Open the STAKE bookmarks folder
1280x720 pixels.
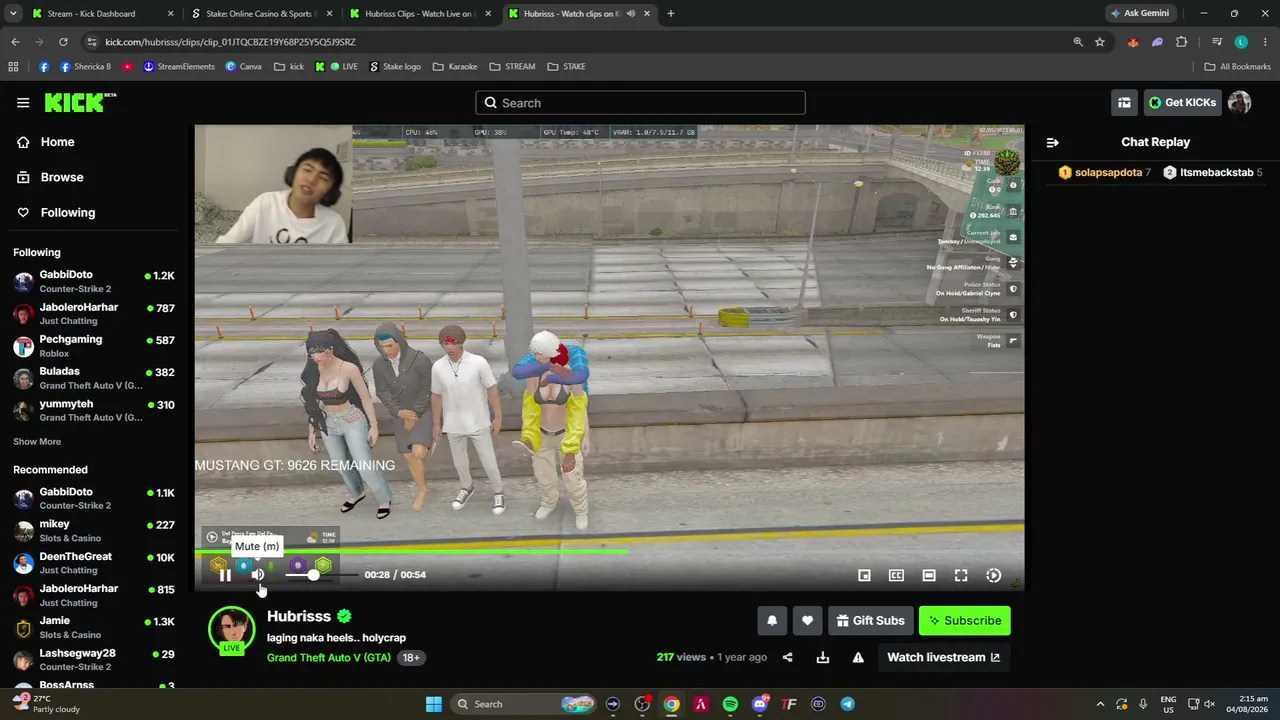coord(567,67)
